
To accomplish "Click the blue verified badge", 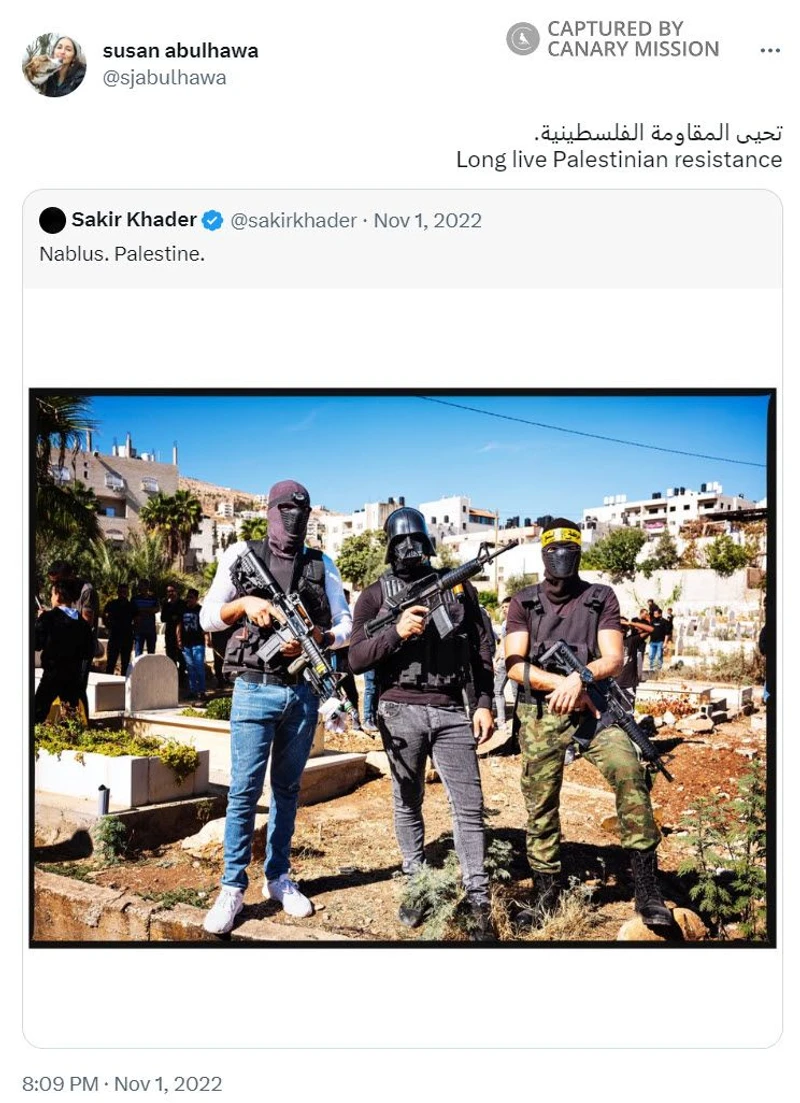I will [x=212, y=221].
